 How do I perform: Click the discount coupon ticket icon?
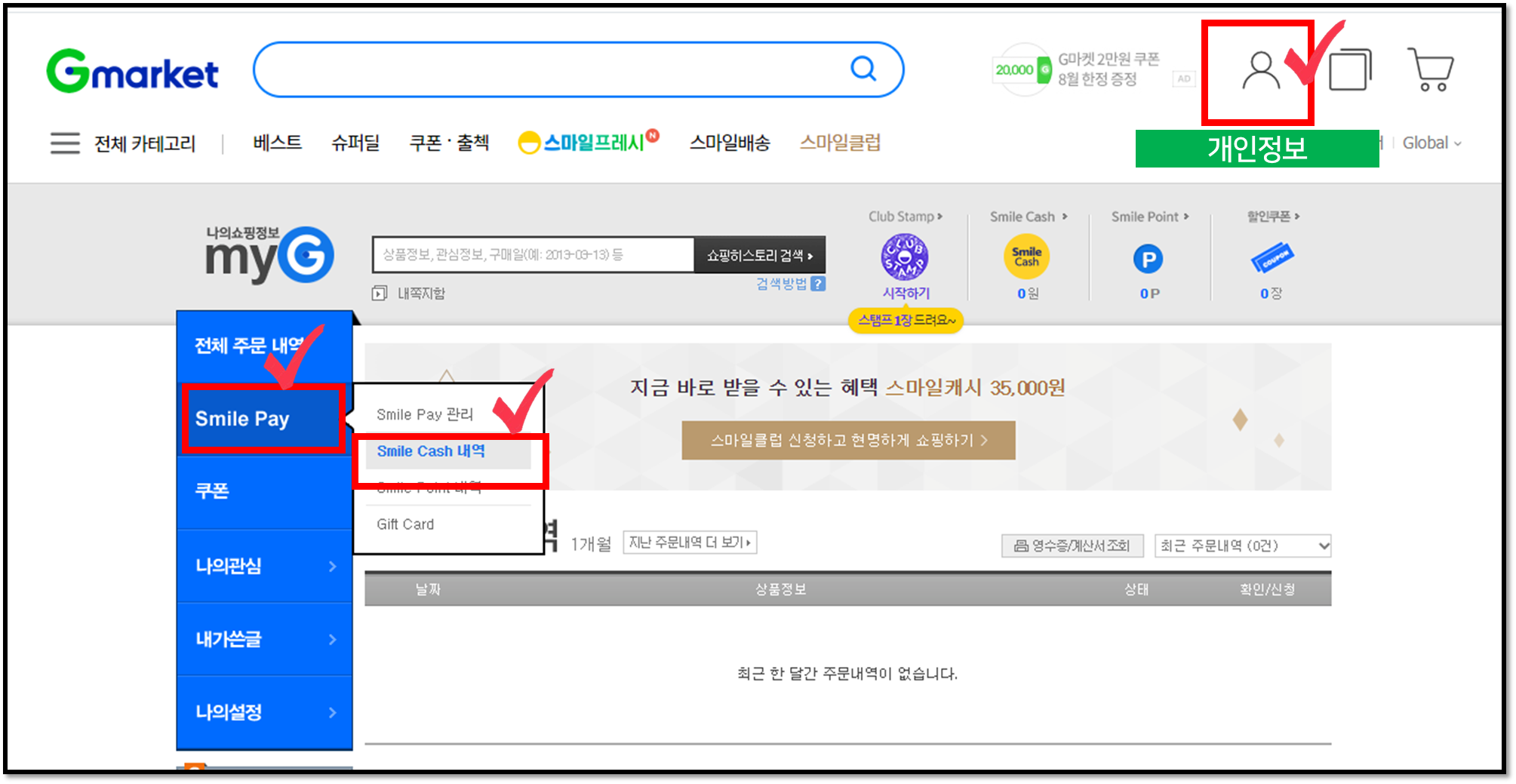coord(1272,257)
